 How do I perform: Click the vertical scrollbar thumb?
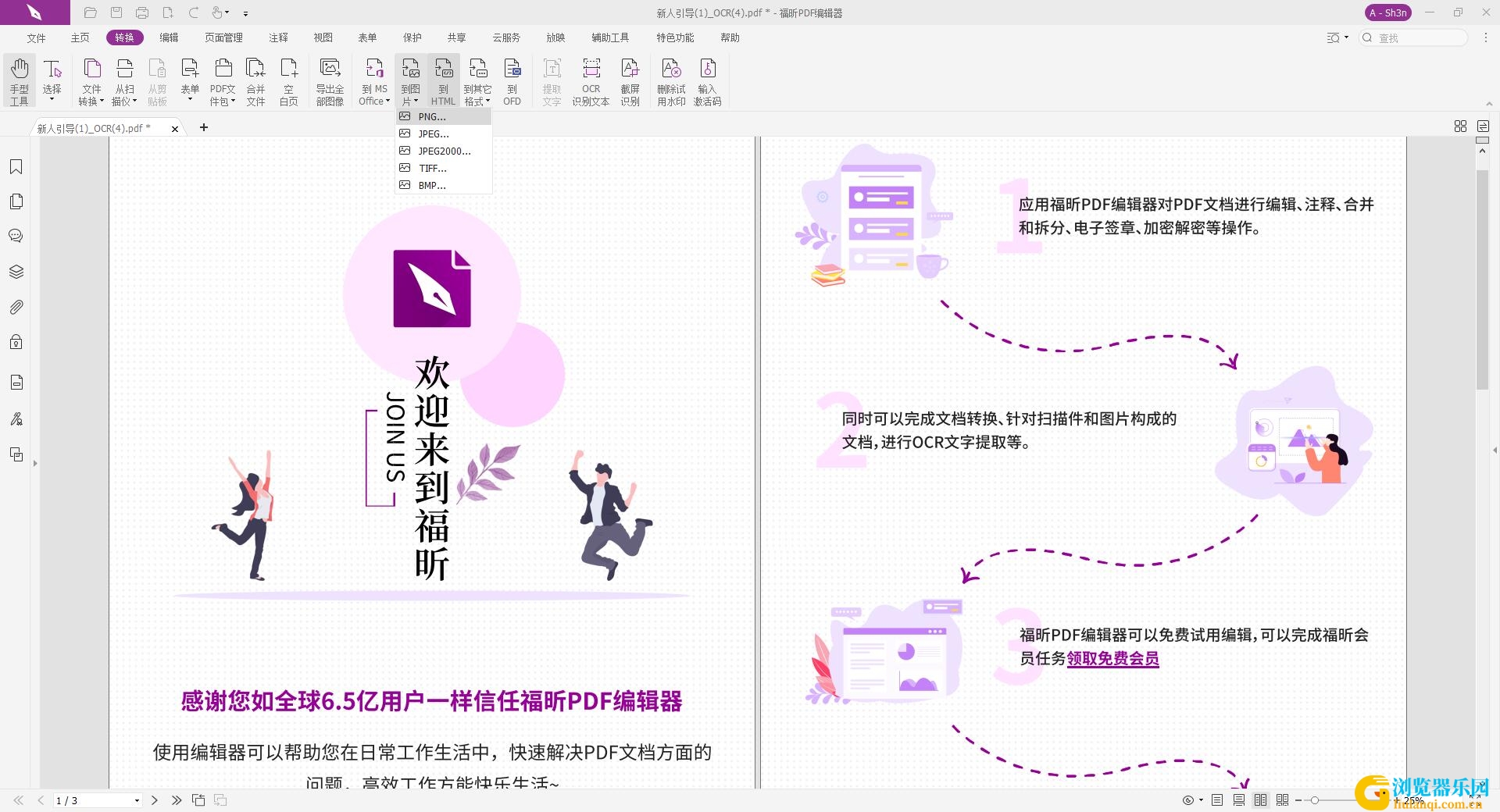pos(1482,279)
